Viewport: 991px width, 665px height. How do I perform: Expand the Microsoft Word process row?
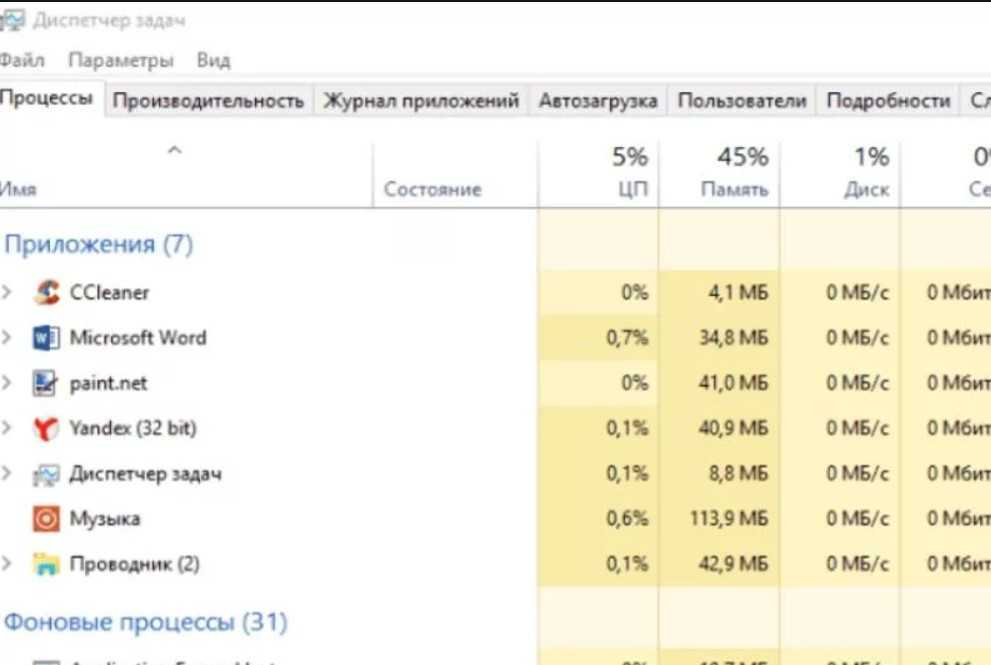pos(7,338)
